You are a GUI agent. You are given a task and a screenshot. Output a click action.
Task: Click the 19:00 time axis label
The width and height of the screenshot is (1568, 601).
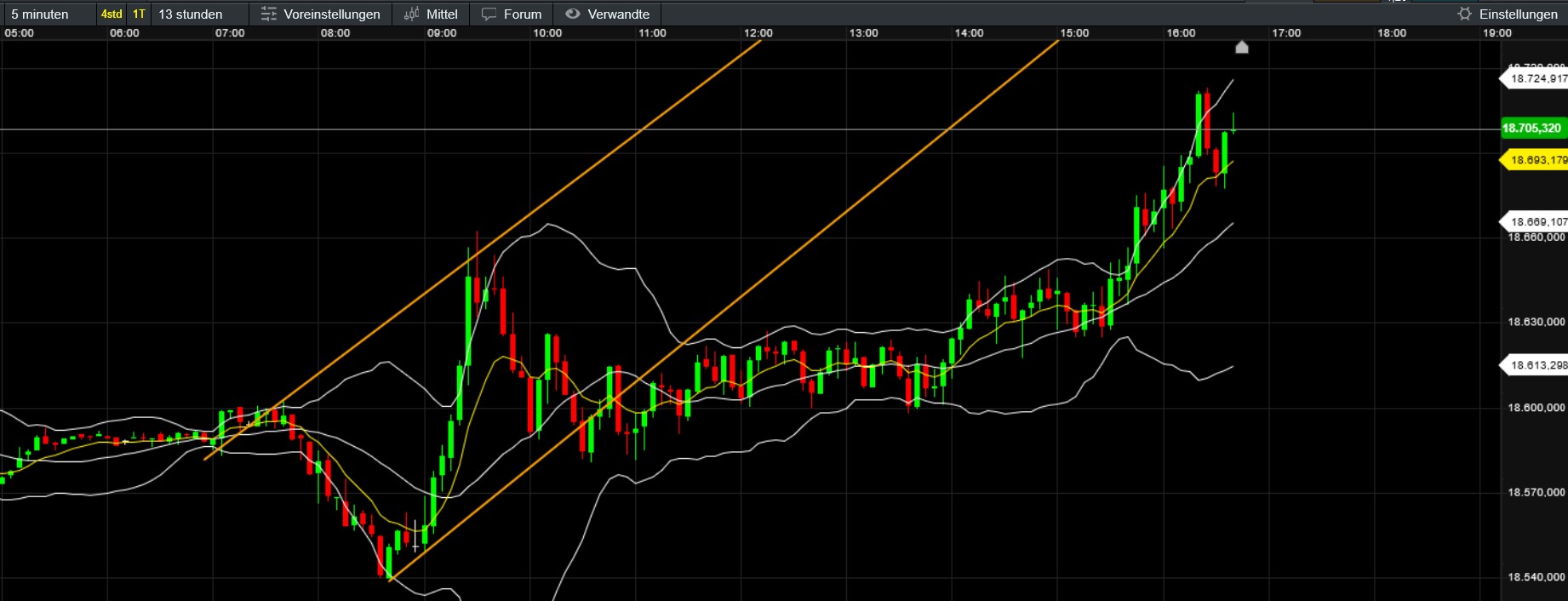(x=1497, y=33)
